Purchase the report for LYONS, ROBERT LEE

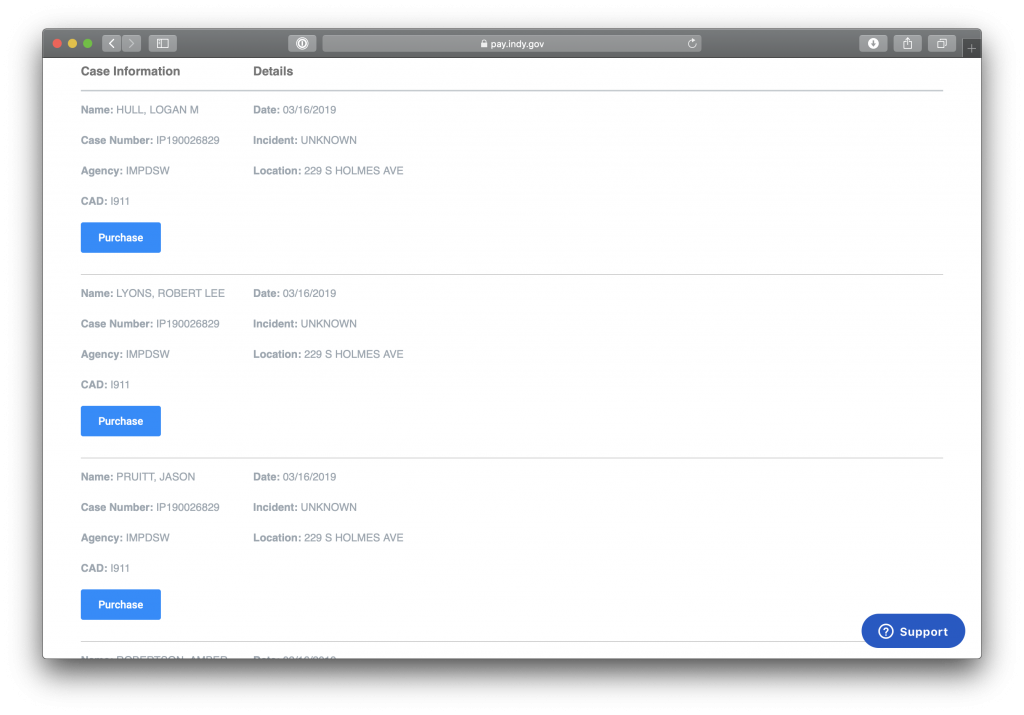(121, 421)
